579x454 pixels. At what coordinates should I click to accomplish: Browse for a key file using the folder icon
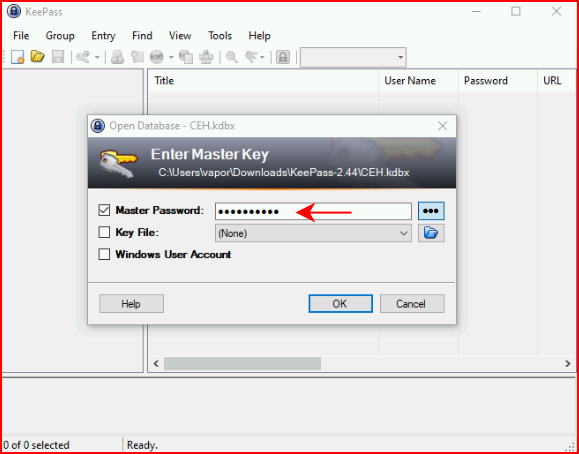point(431,233)
